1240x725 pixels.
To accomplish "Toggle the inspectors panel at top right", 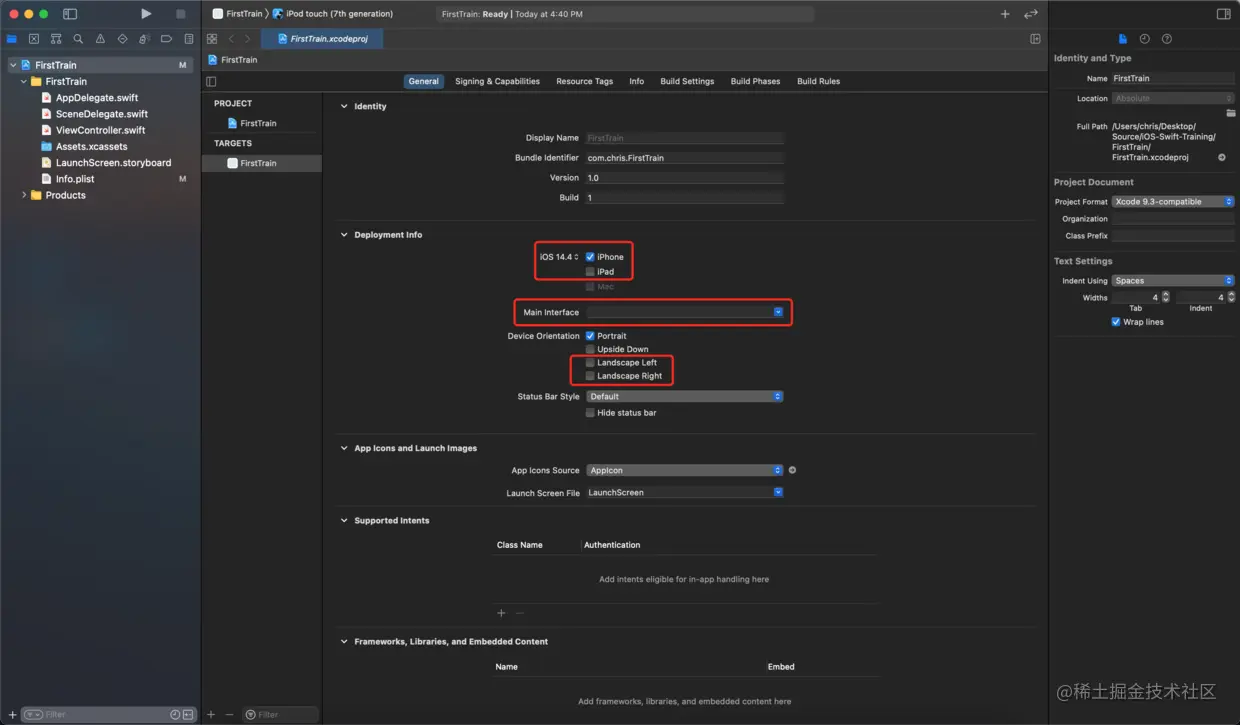I will coord(1223,14).
